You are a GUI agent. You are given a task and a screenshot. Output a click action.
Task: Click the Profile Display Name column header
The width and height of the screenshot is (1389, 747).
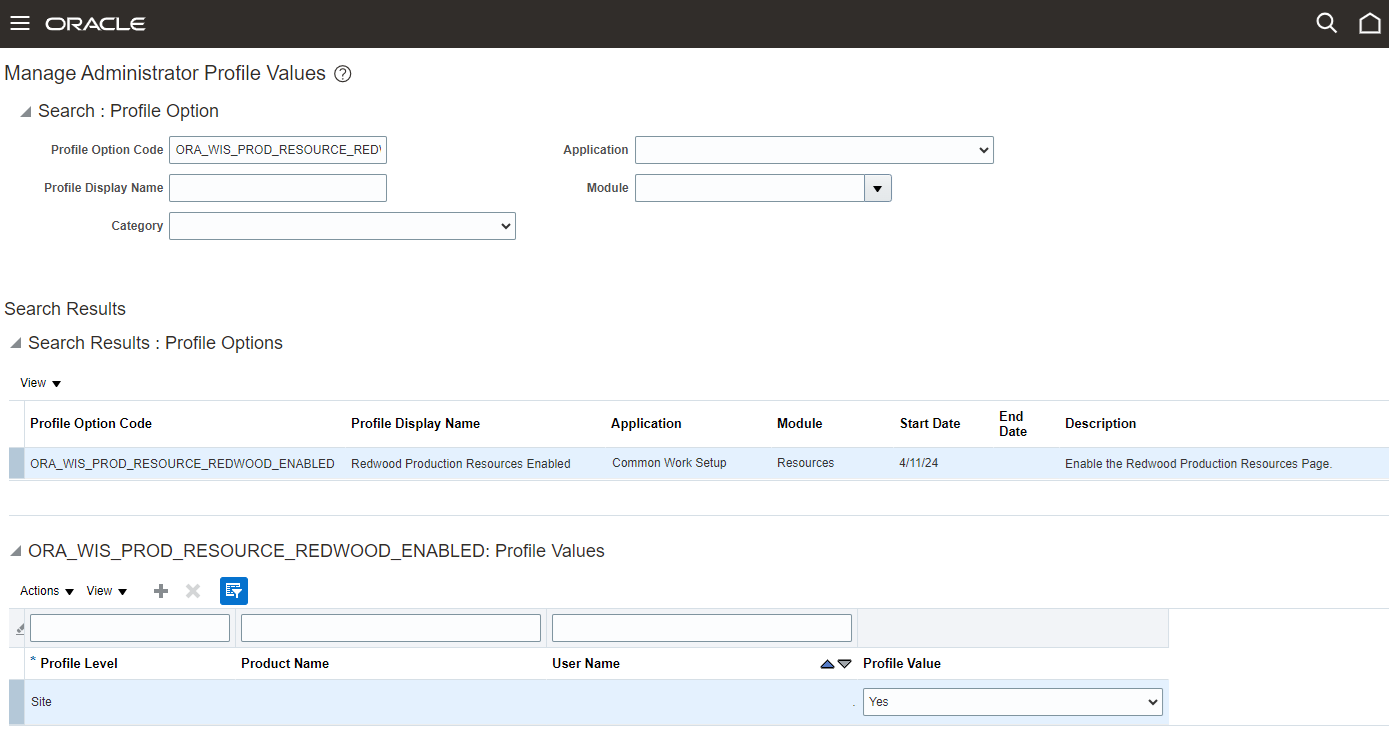pos(415,424)
